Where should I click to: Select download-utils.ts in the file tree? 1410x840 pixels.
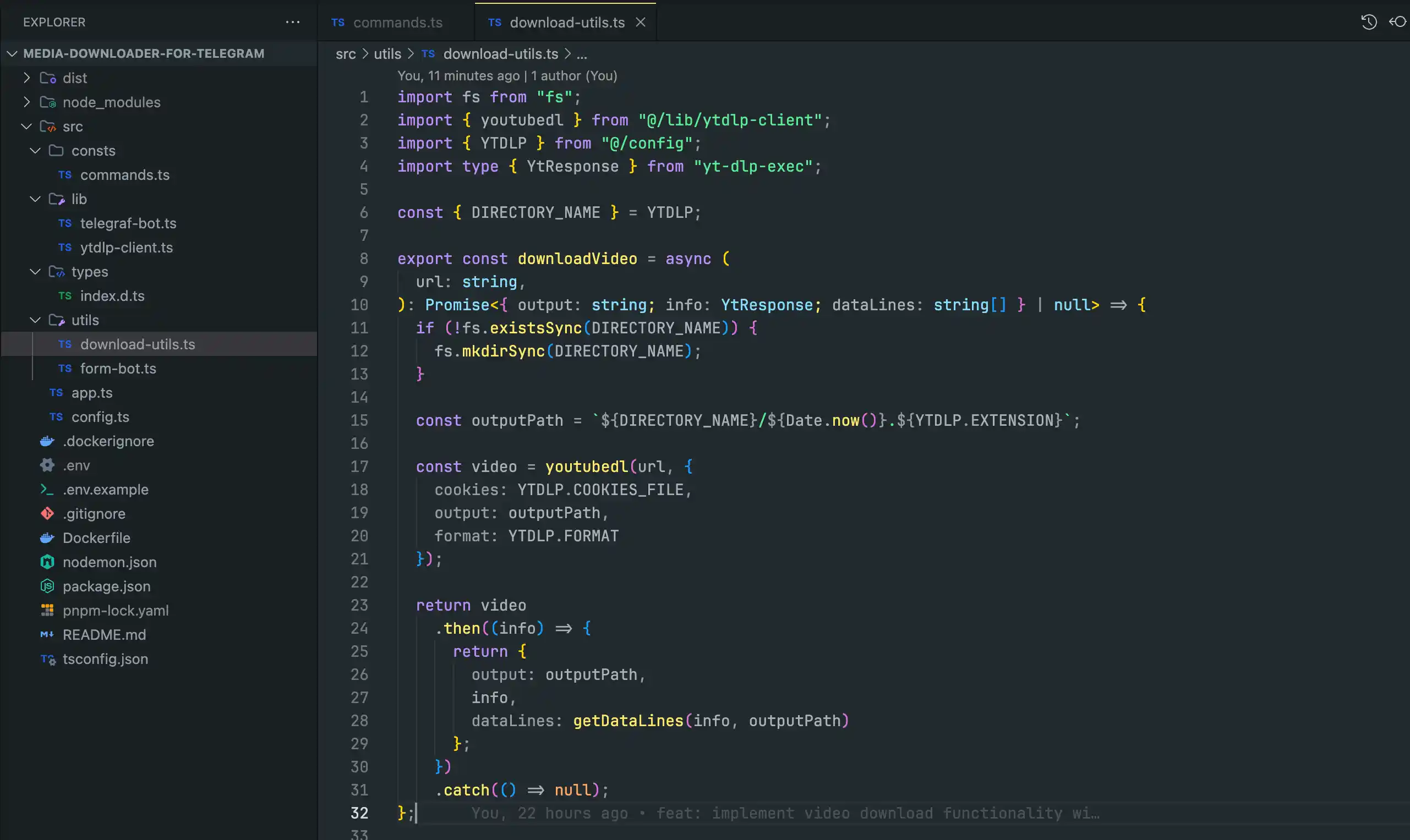point(138,344)
